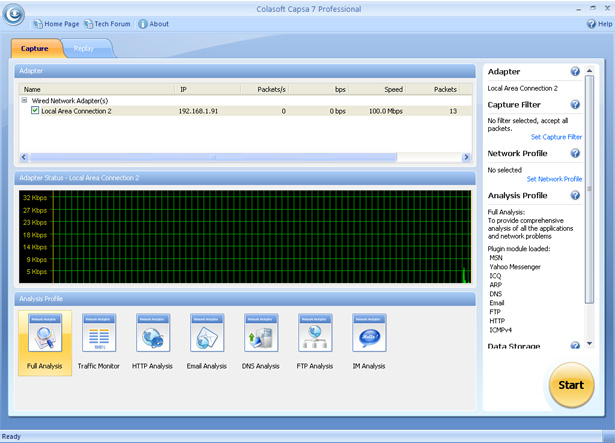Select the IP address 192.168.1.91 cell
Viewport: 615px width, 443px height.
[198, 111]
